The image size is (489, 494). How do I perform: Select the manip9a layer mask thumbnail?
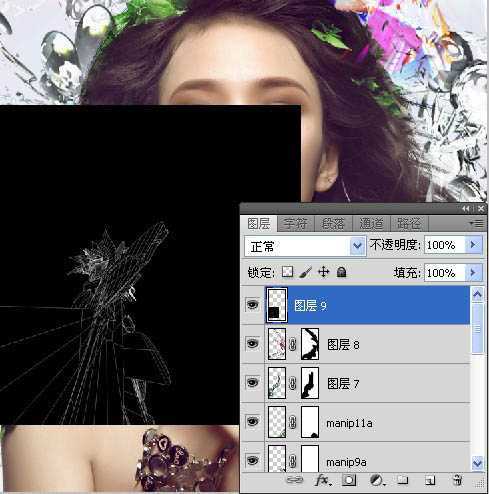point(310,458)
